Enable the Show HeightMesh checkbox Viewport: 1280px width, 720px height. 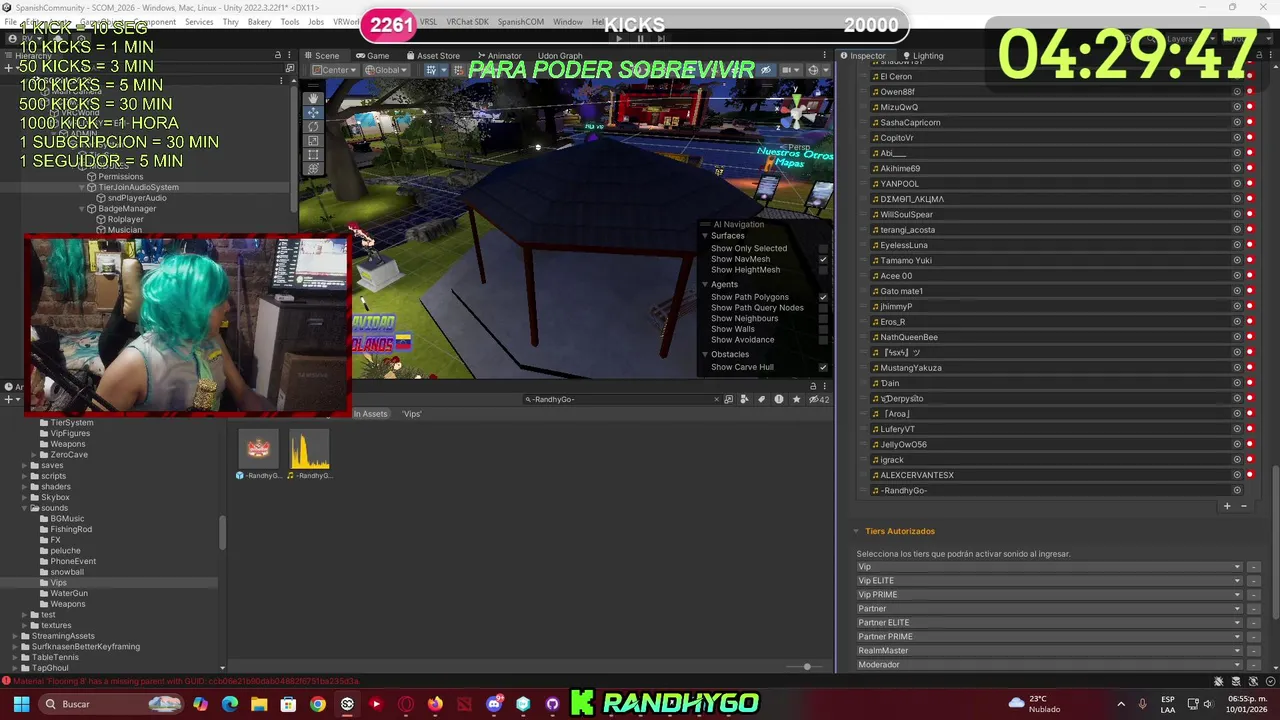[823, 270]
